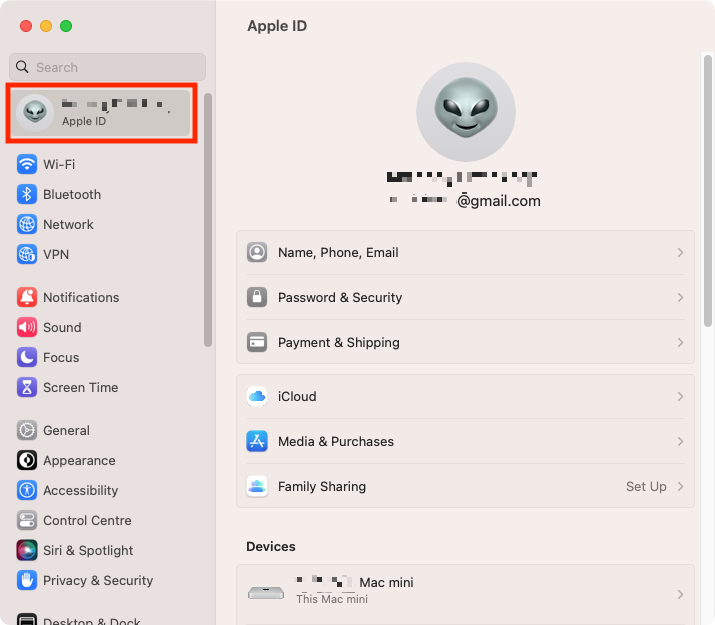Click the green full-screen window button

tap(66, 26)
